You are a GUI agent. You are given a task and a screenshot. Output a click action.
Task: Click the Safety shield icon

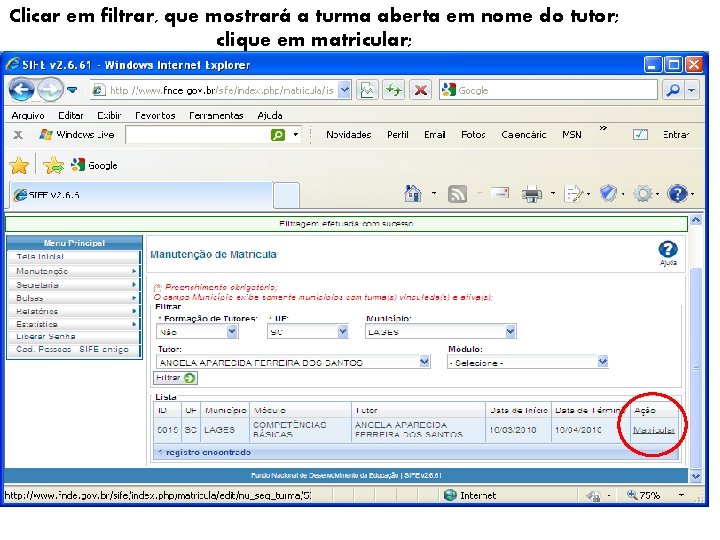pos(608,194)
